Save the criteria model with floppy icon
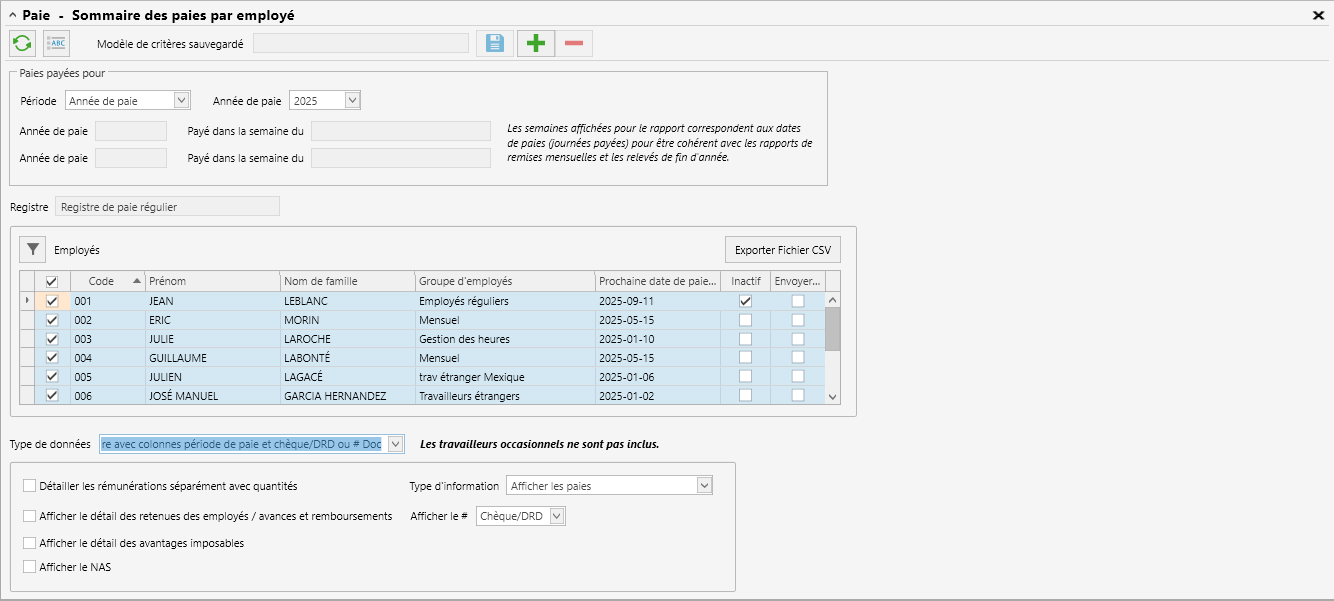This screenshot has height=601, width=1334. [494, 43]
